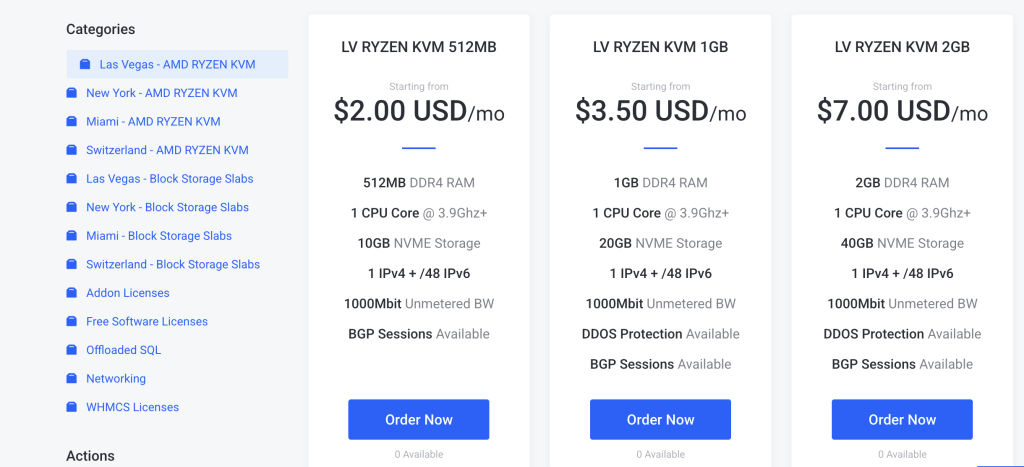Click the icon beside Networking category
1024x467 pixels.
pyautogui.click(x=71, y=379)
